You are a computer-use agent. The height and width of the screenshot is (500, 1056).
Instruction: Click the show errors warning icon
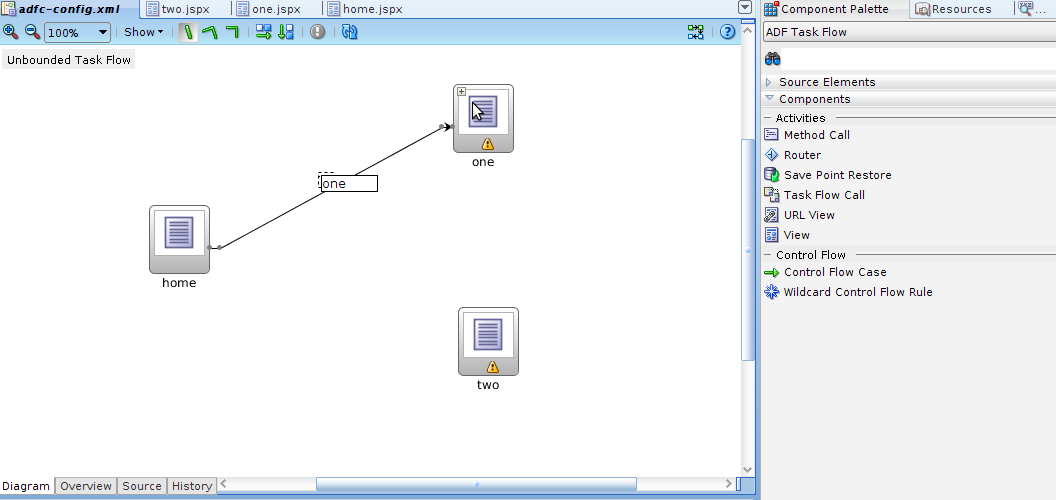point(317,32)
